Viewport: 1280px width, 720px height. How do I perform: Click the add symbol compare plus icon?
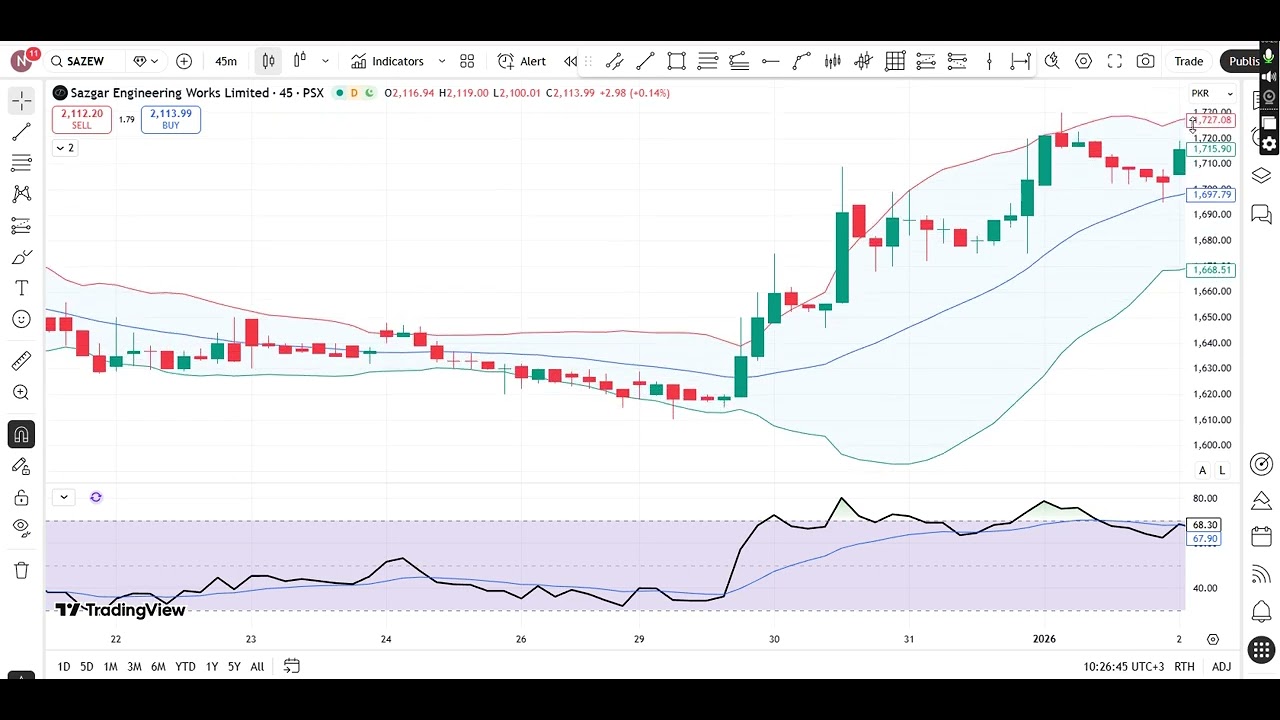tap(184, 61)
